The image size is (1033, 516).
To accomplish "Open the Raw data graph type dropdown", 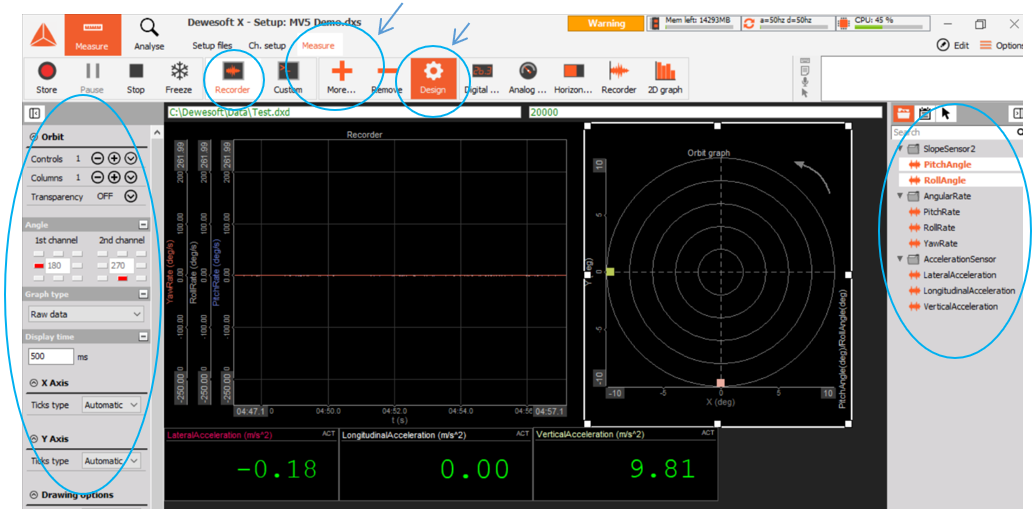I will (x=86, y=314).
